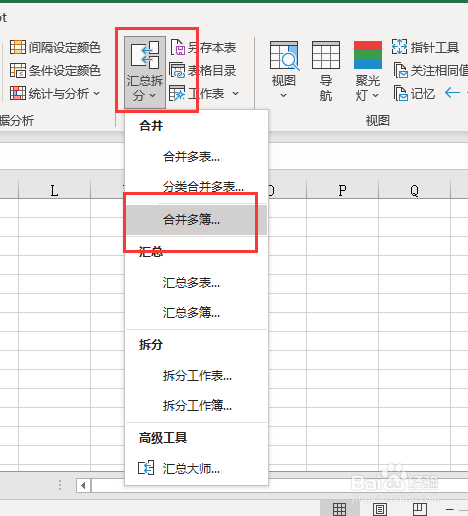468x516 pixels.
Task: Click the 导航 table icon
Action: (x=326, y=55)
